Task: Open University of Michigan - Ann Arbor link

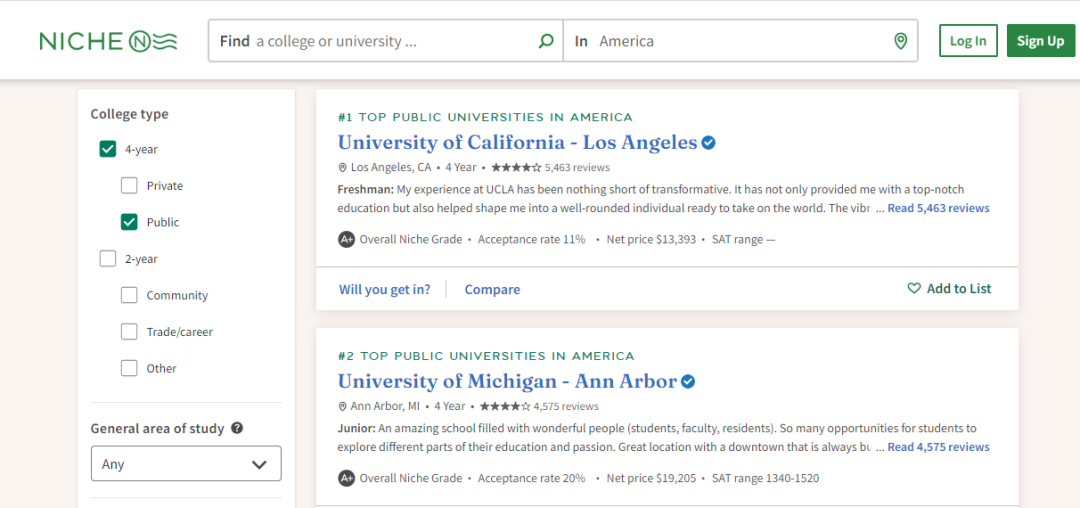Action: pos(507,381)
